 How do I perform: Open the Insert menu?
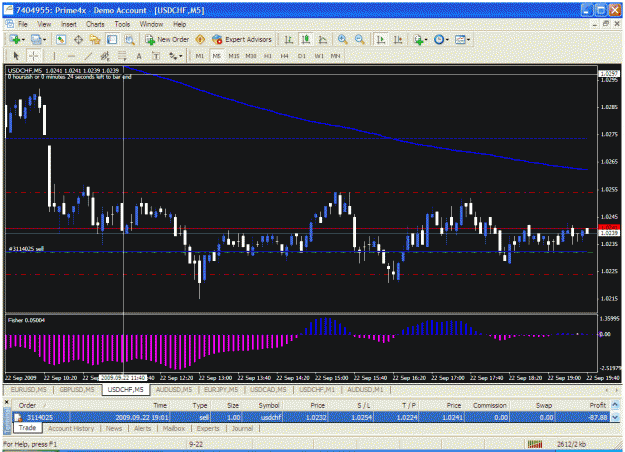tap(69, 24)
